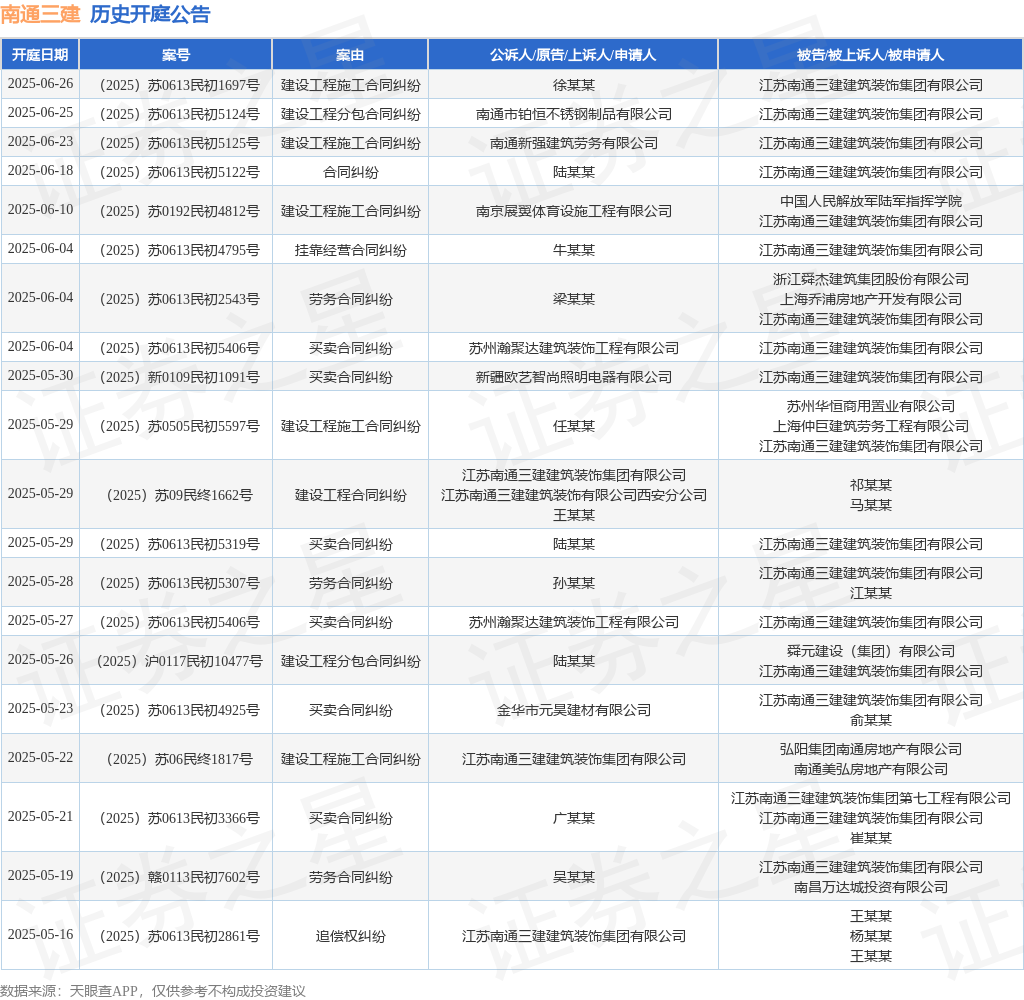Click the 建设工程合同纠纷 cause cell
The image size is (1024, 1000).
tap(351, 495)
